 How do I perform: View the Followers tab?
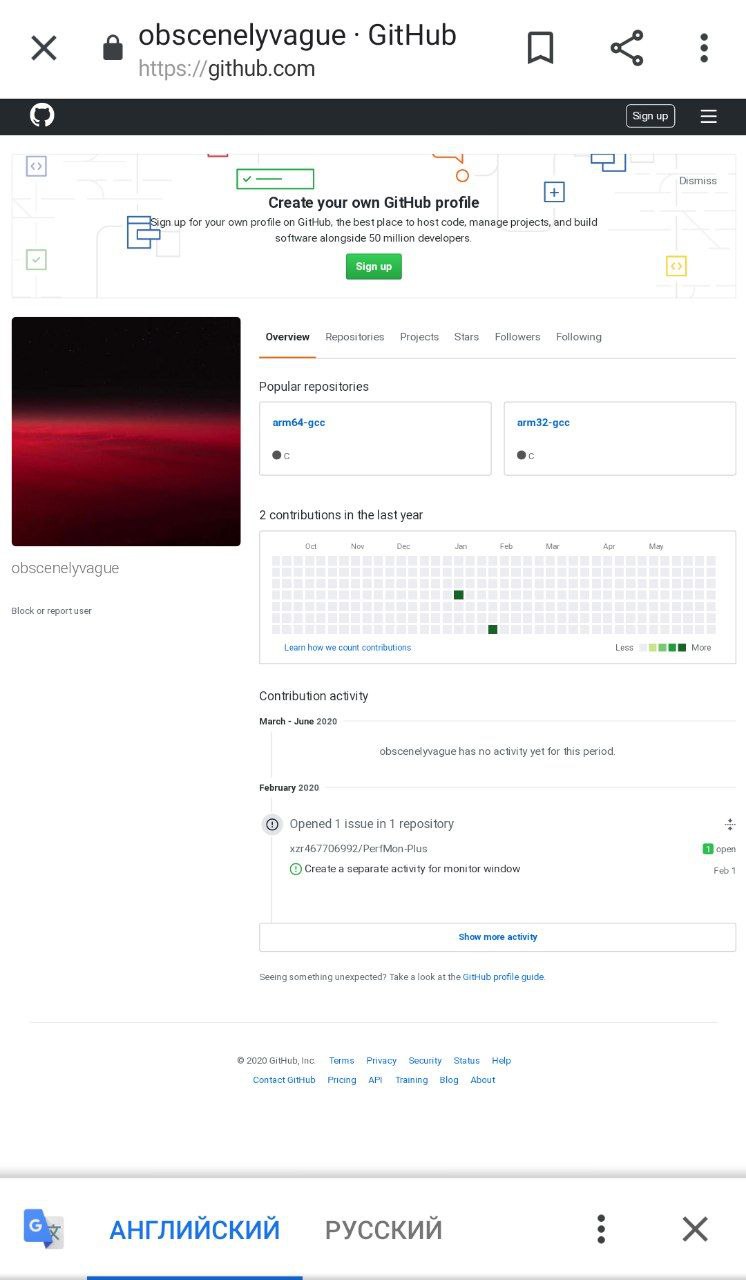(517, 337)
